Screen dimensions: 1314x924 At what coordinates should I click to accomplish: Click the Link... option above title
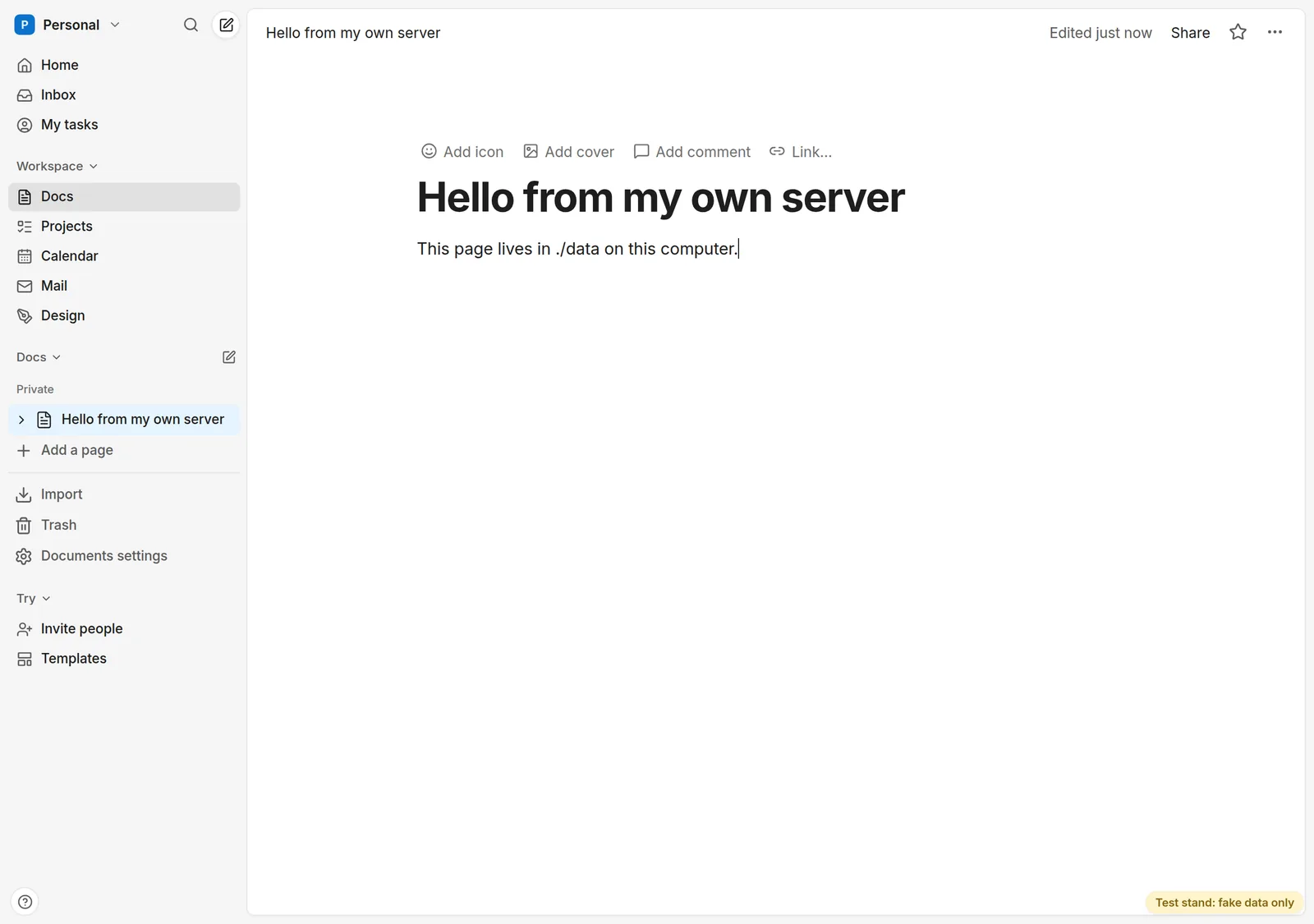[x=801, y=152]
